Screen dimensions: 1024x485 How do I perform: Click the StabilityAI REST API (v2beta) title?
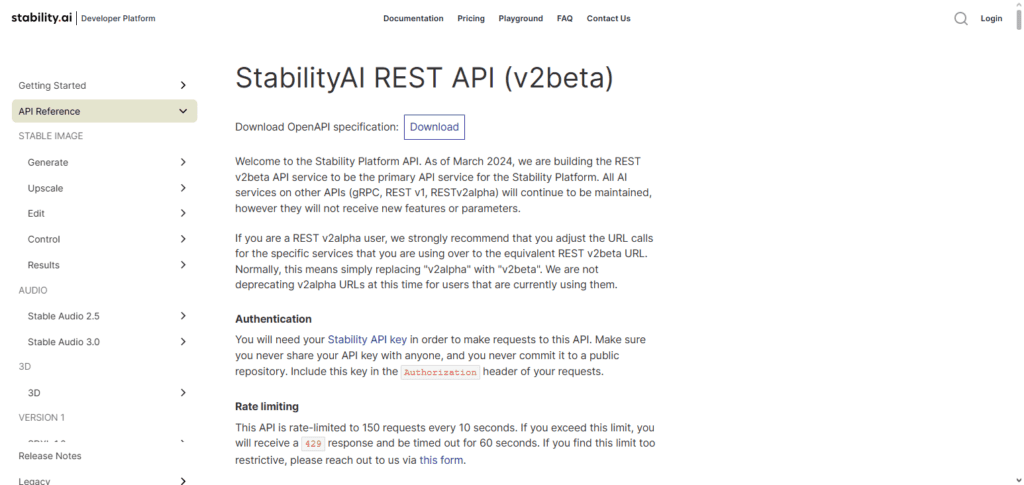click(424, 78)
